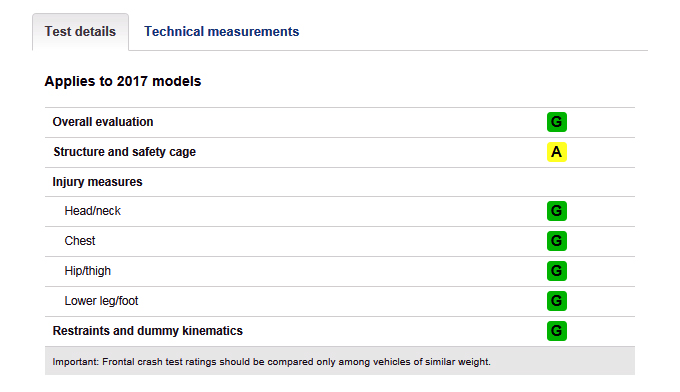Click the Applies to 2017 models heading

(x=123, y=81)
